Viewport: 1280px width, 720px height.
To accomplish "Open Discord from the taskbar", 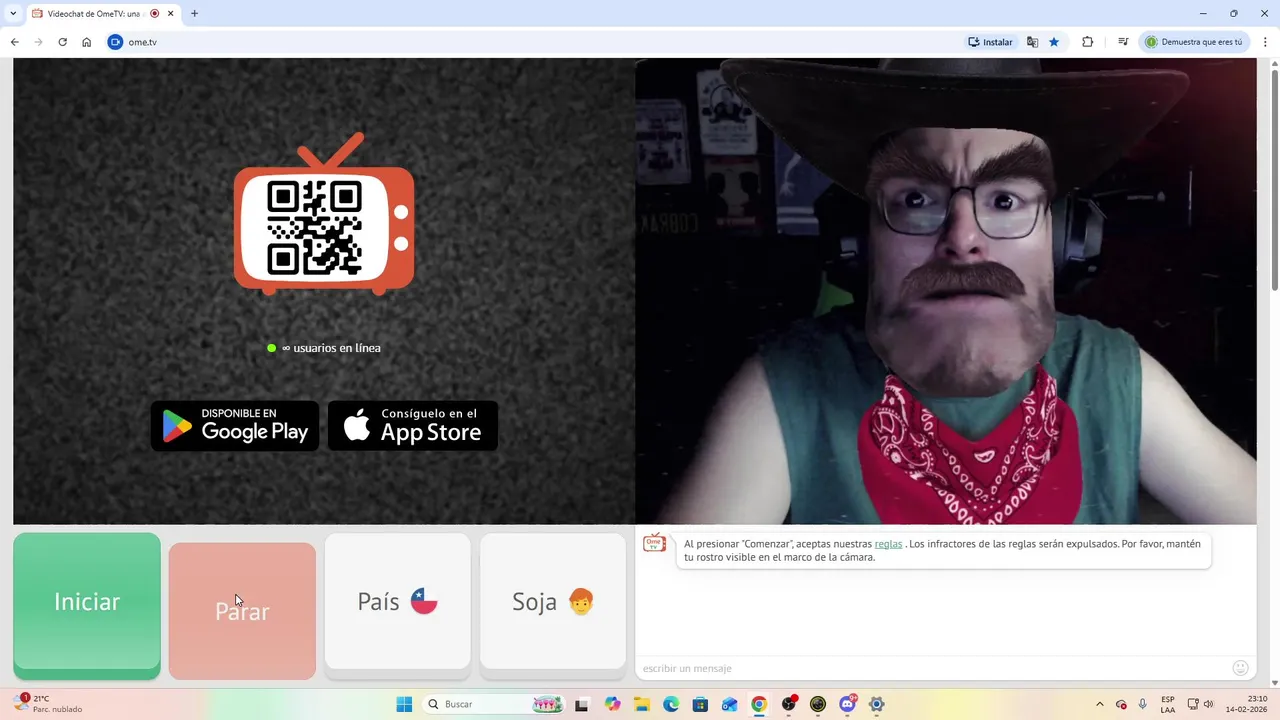I will click(x=848, y=704).
